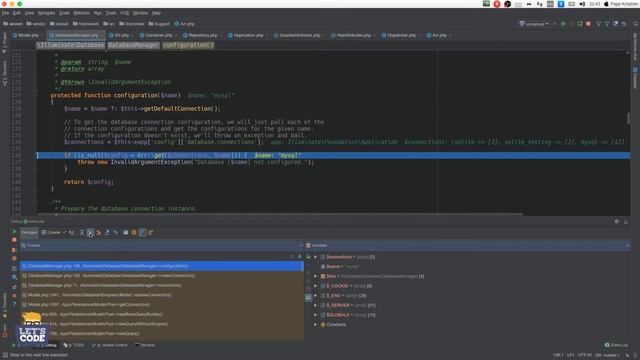Open the Refactor menu
Viewport: 640px width, 360px height.
[81, 13]
